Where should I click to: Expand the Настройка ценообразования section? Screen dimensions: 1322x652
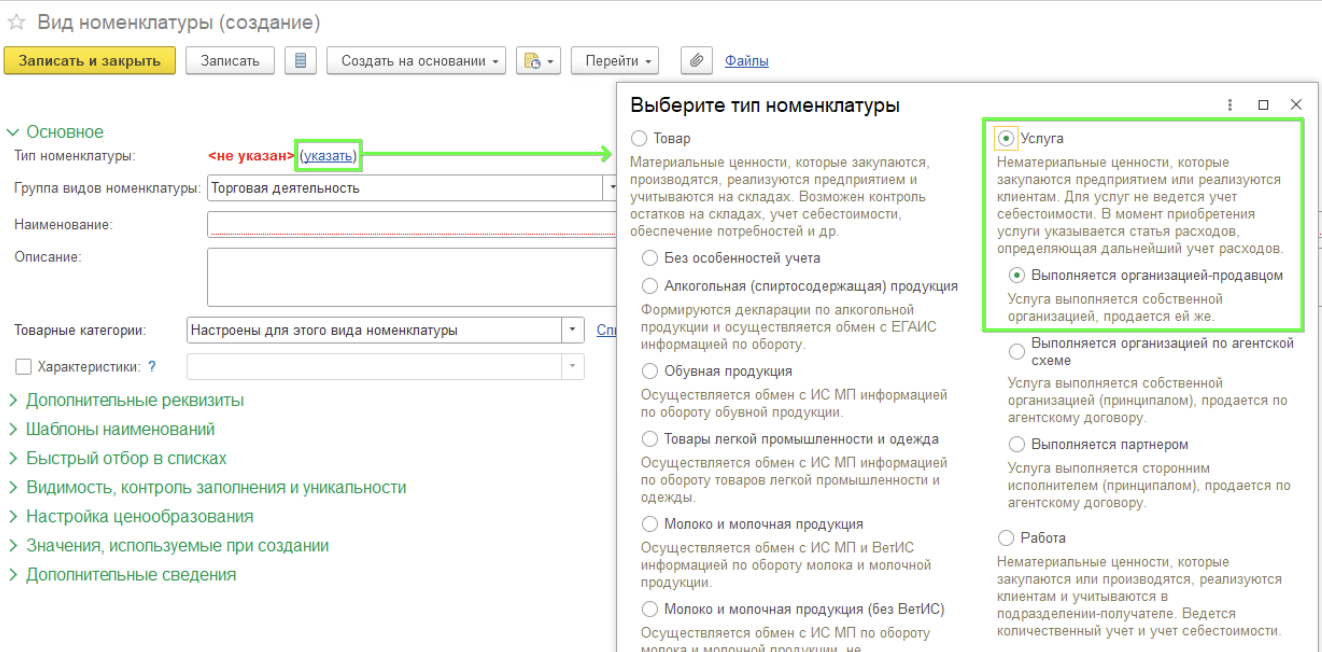[x=139, y=517]
